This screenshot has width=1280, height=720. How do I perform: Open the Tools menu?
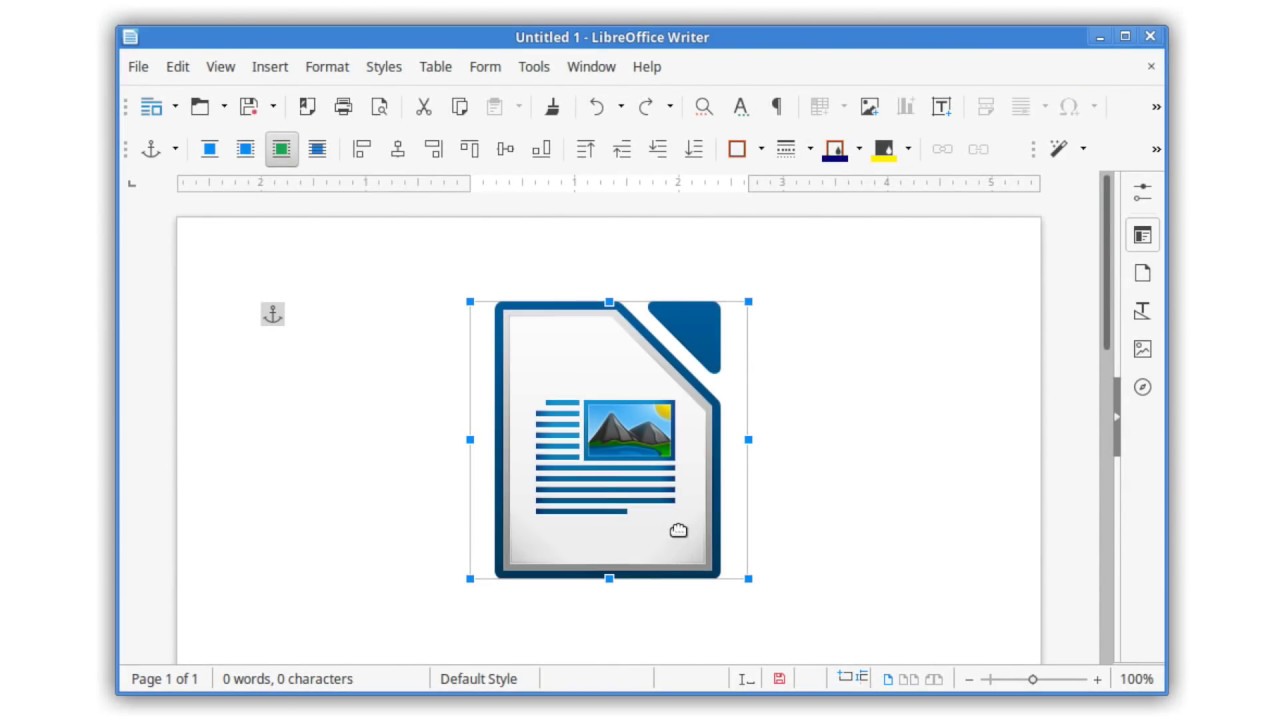(533, 66)
